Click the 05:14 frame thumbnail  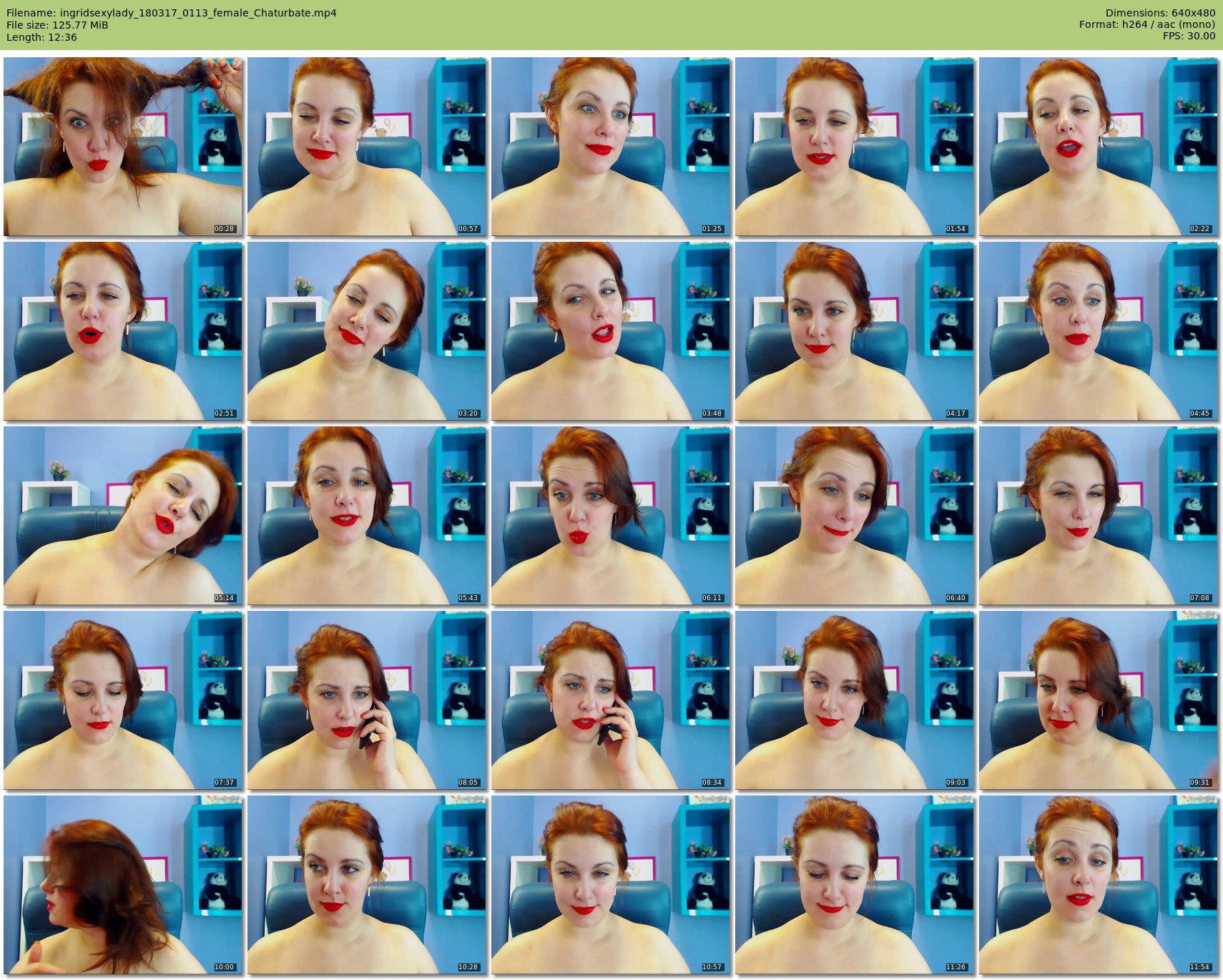pos(123,516)
